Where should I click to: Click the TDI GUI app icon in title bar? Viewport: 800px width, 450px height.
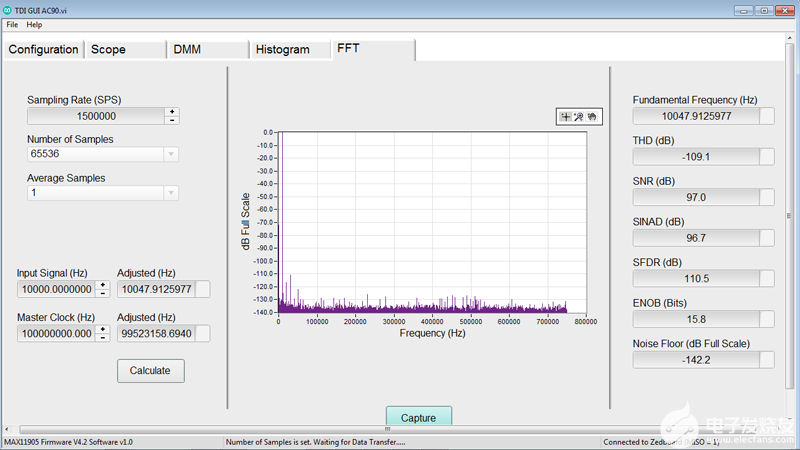[x=8, y=10]
